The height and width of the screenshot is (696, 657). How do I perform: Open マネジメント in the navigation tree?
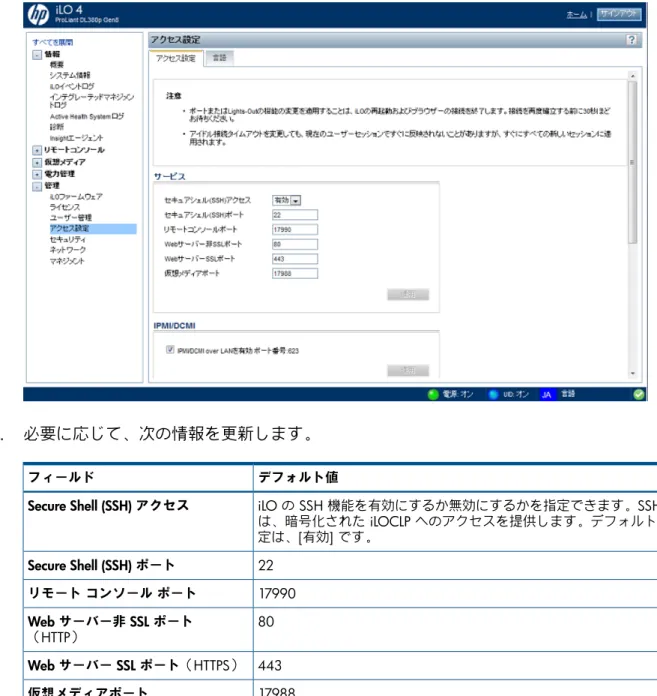coord(67,261)
